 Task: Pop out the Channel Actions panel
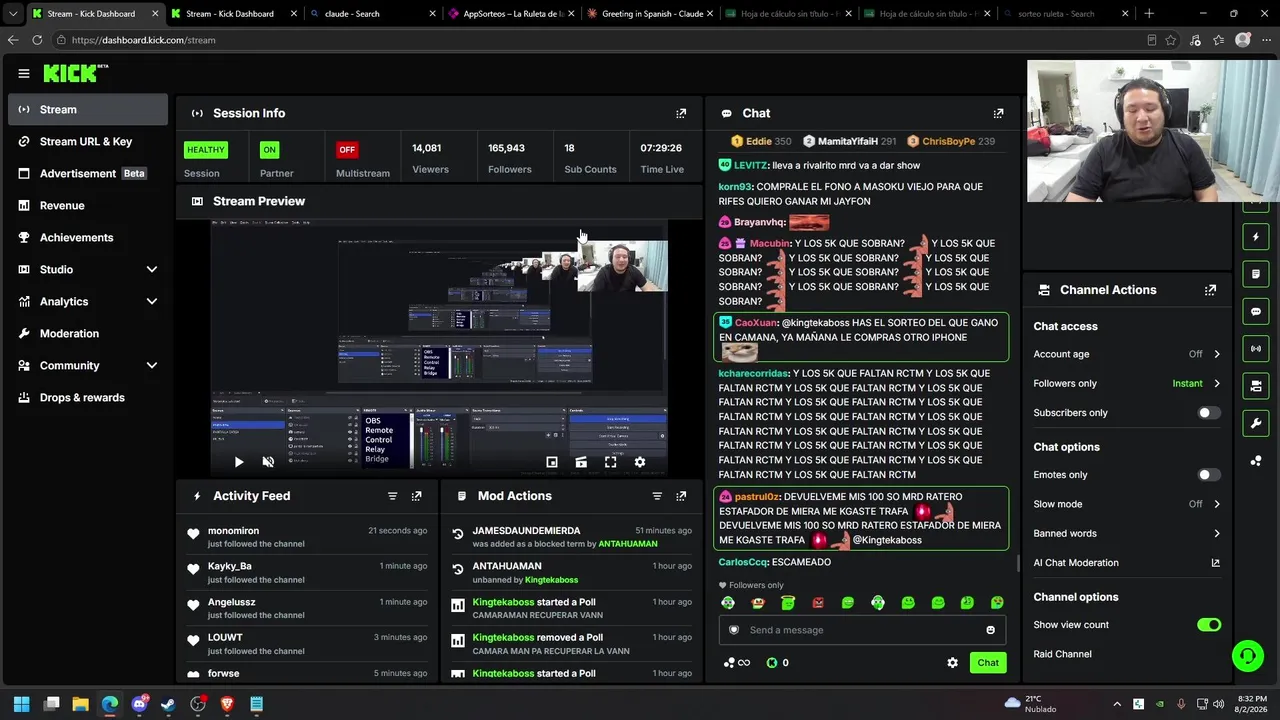[x=1210, y=290]
